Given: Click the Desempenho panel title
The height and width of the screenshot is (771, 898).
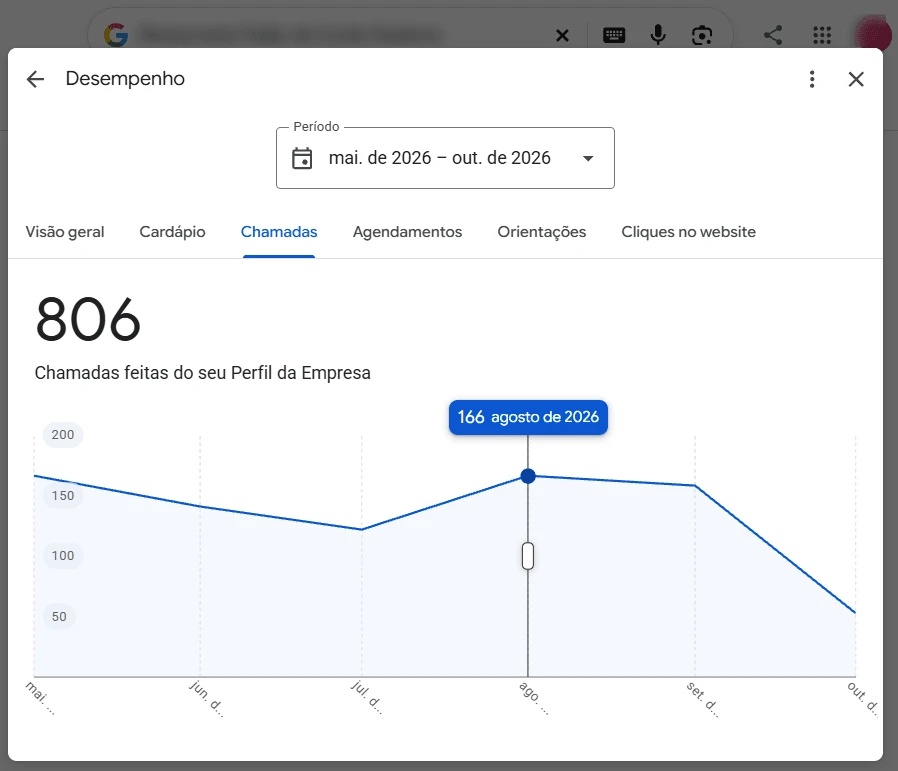Looking at the screenshot, I should click(125, 79).
